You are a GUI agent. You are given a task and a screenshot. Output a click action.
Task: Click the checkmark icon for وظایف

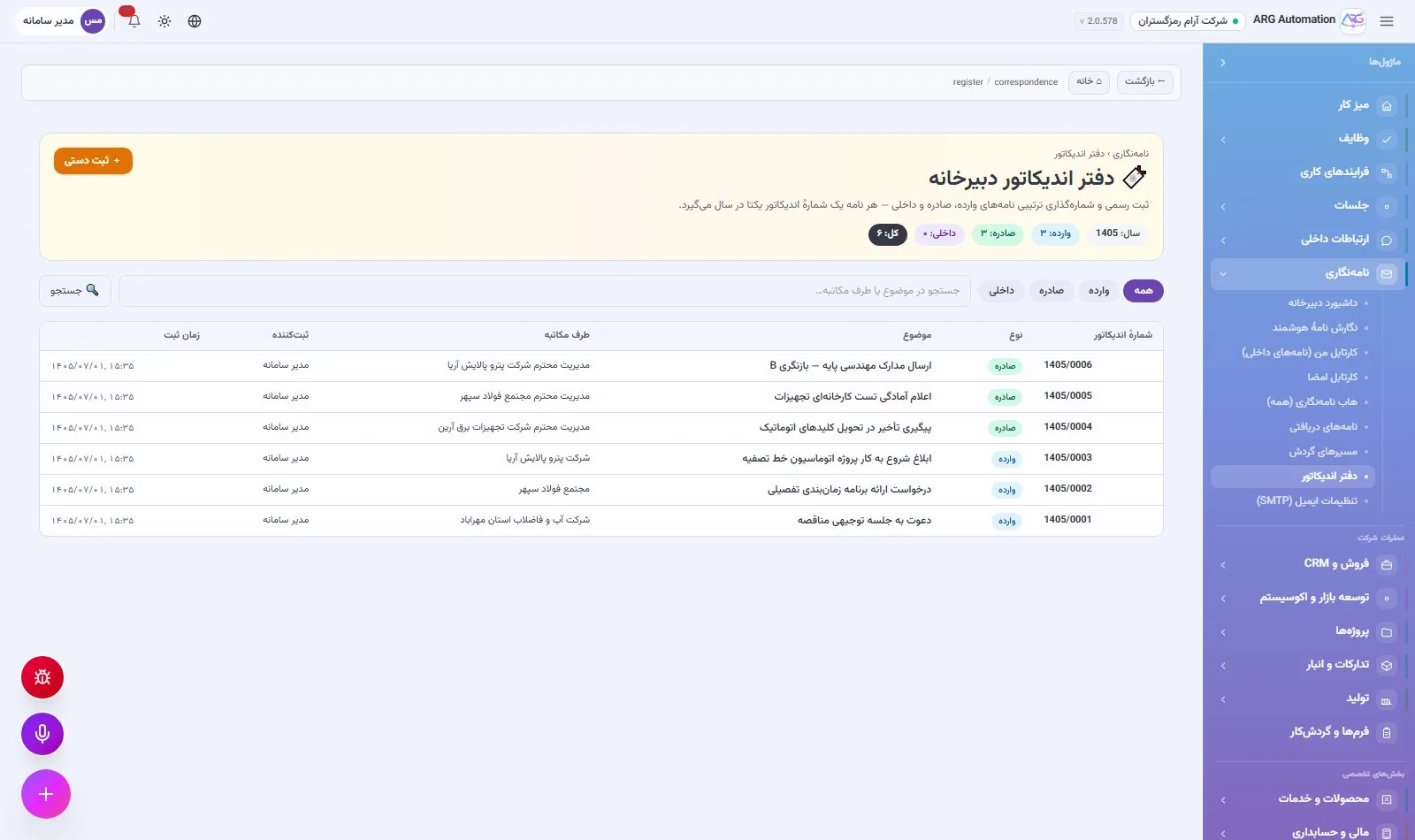click(x=1387, y=140)
